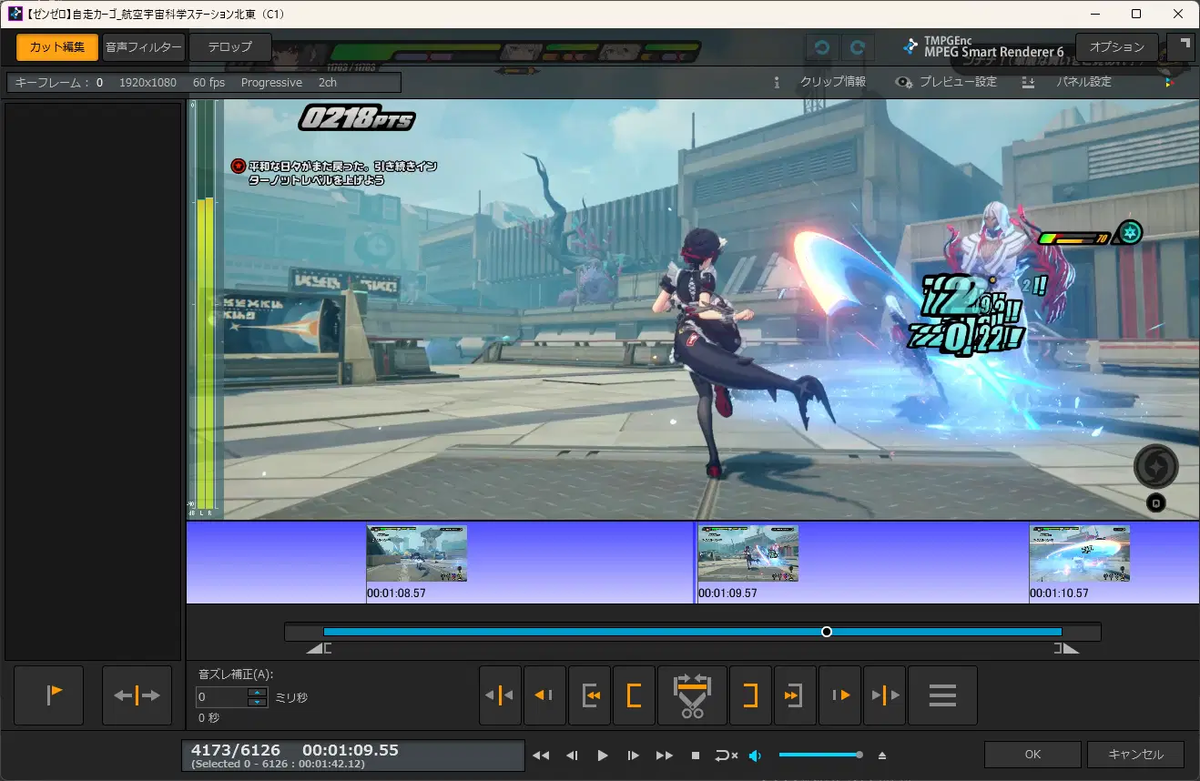Click the redo arrow button
The image size is (1200, 781).
tap(858, 47)
